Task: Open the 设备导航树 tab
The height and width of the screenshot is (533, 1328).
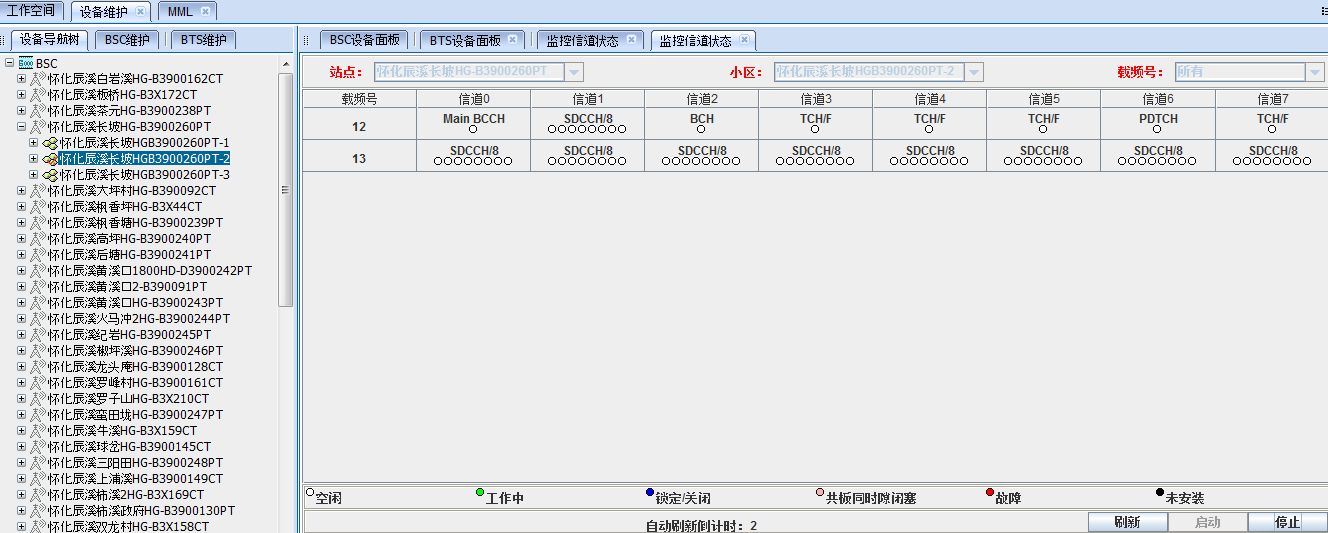Action: (50, 40)
